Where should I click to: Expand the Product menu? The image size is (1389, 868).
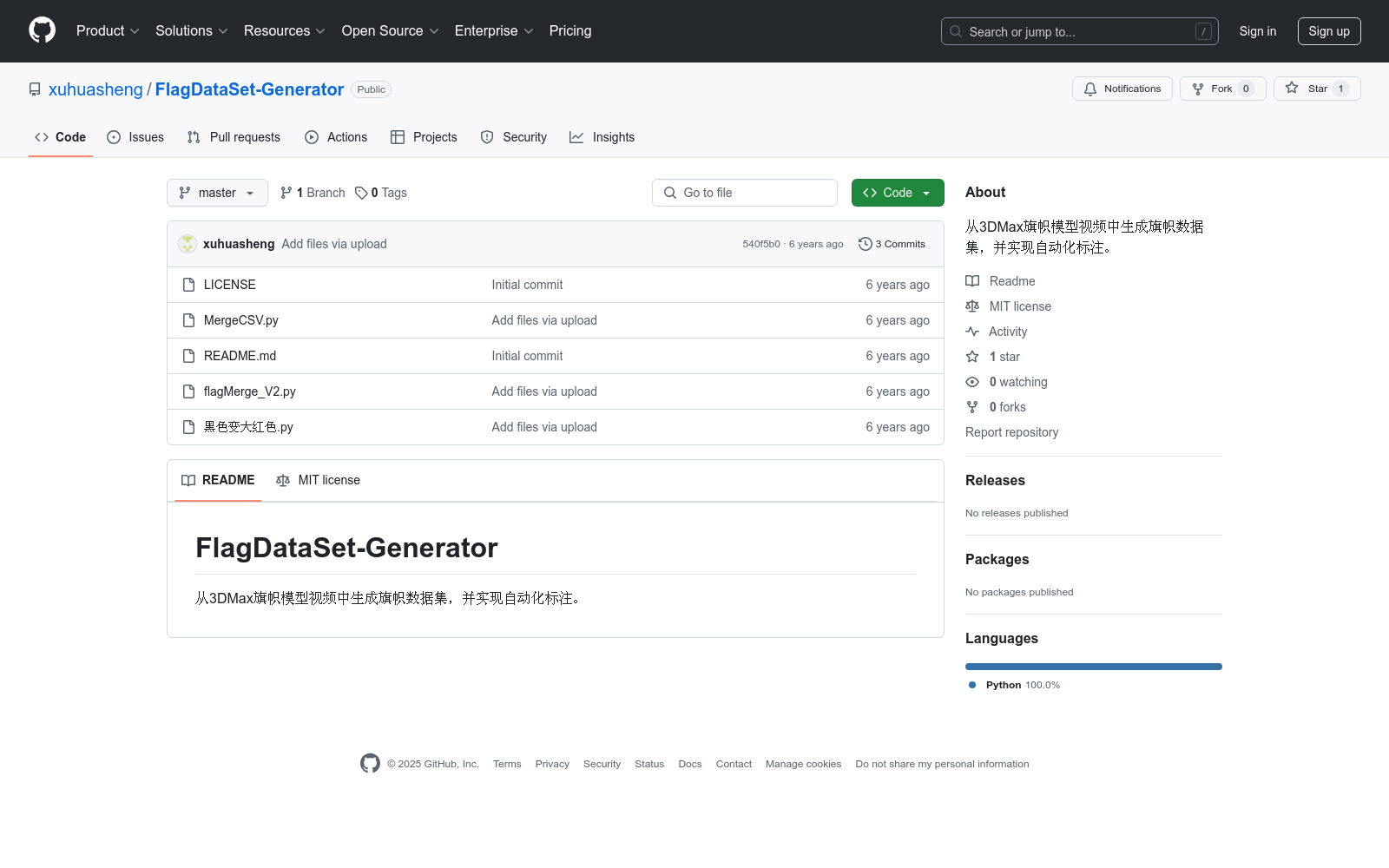(108, 30)
